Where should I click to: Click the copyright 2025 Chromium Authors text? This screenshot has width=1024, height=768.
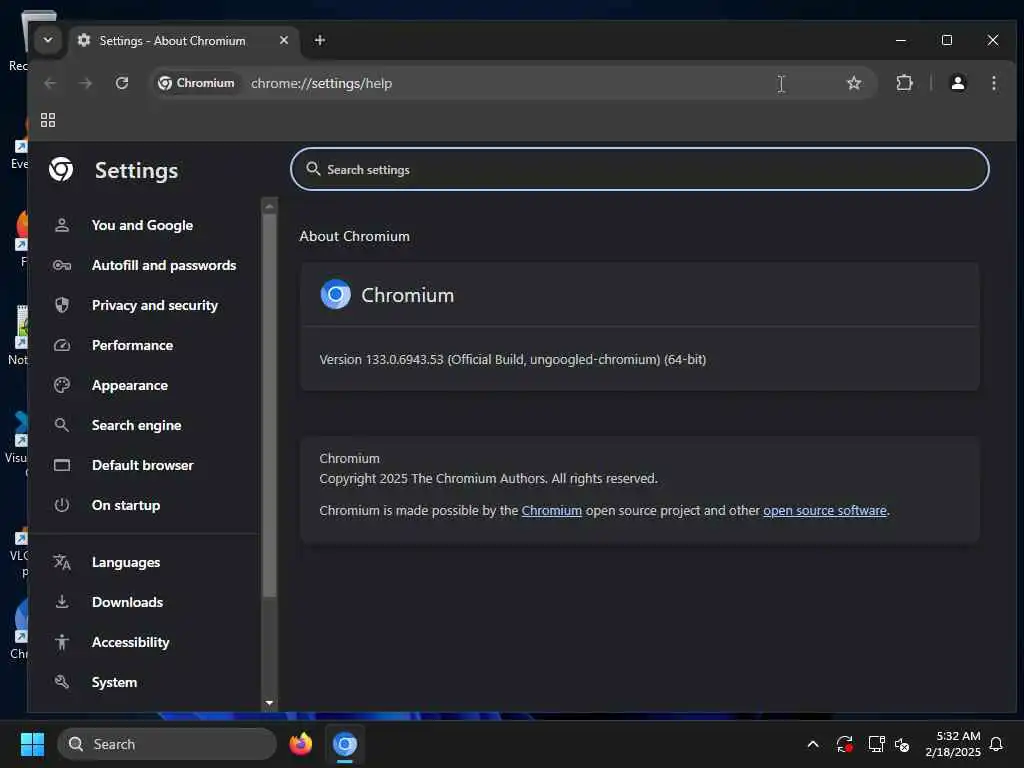click(x=488, y=479)
